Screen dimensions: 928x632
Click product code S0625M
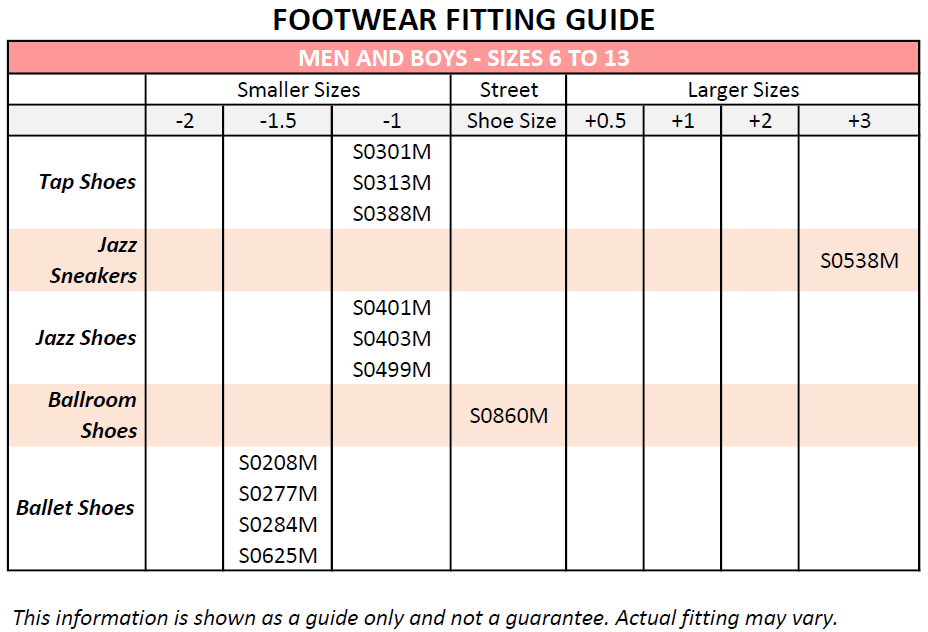click(x=277, y=555)
